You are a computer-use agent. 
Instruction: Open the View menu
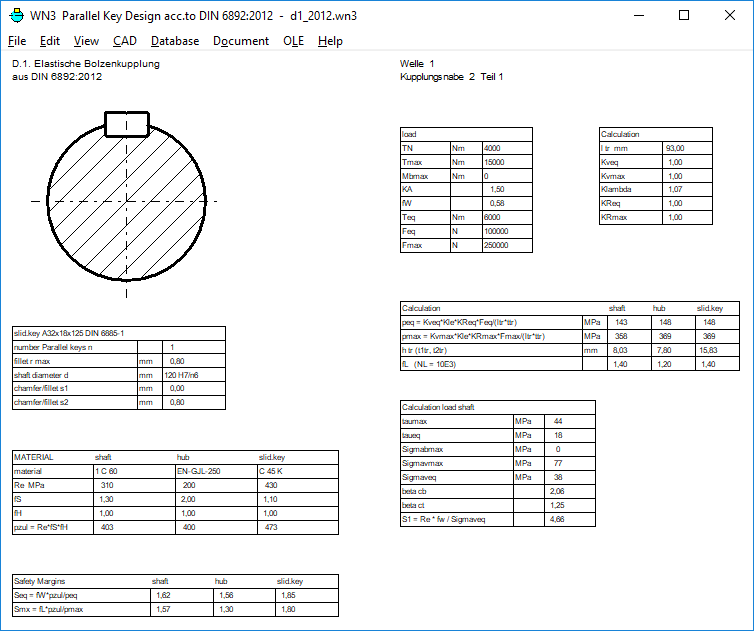[x=86, y=41]
